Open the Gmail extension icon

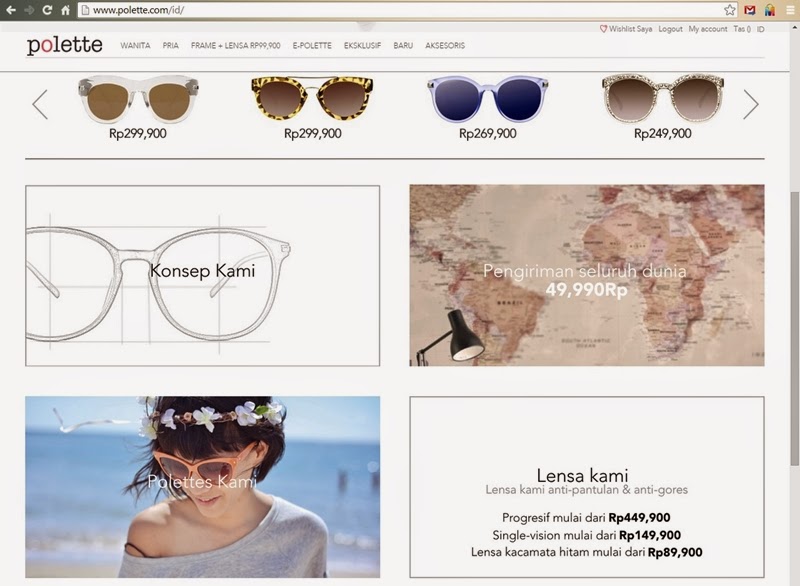click(749, 10)
